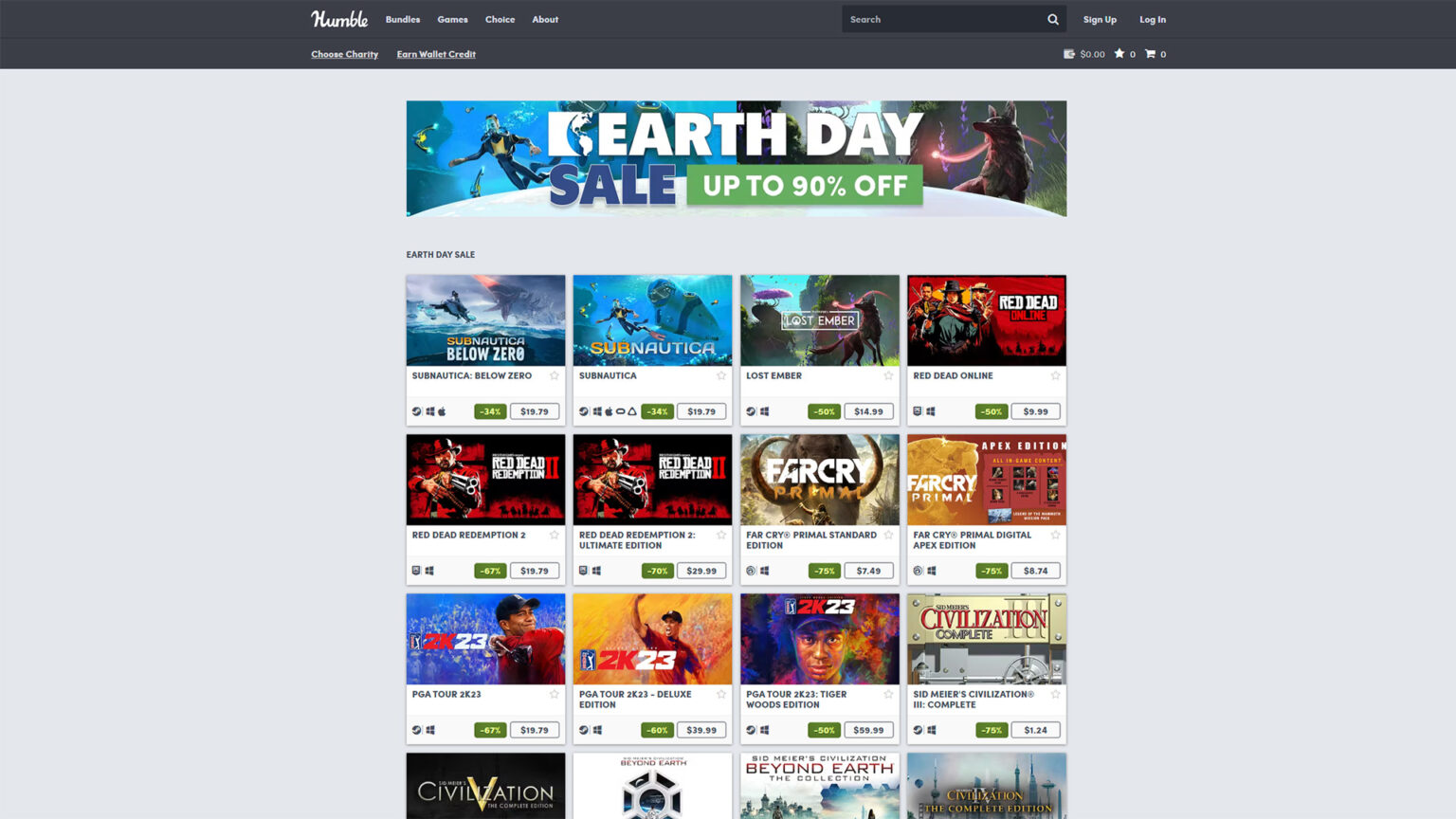Image resolution: width=1456 pixels, height=819 pixels.
Task: Open the shopping cart icon
Action: 1150,54
